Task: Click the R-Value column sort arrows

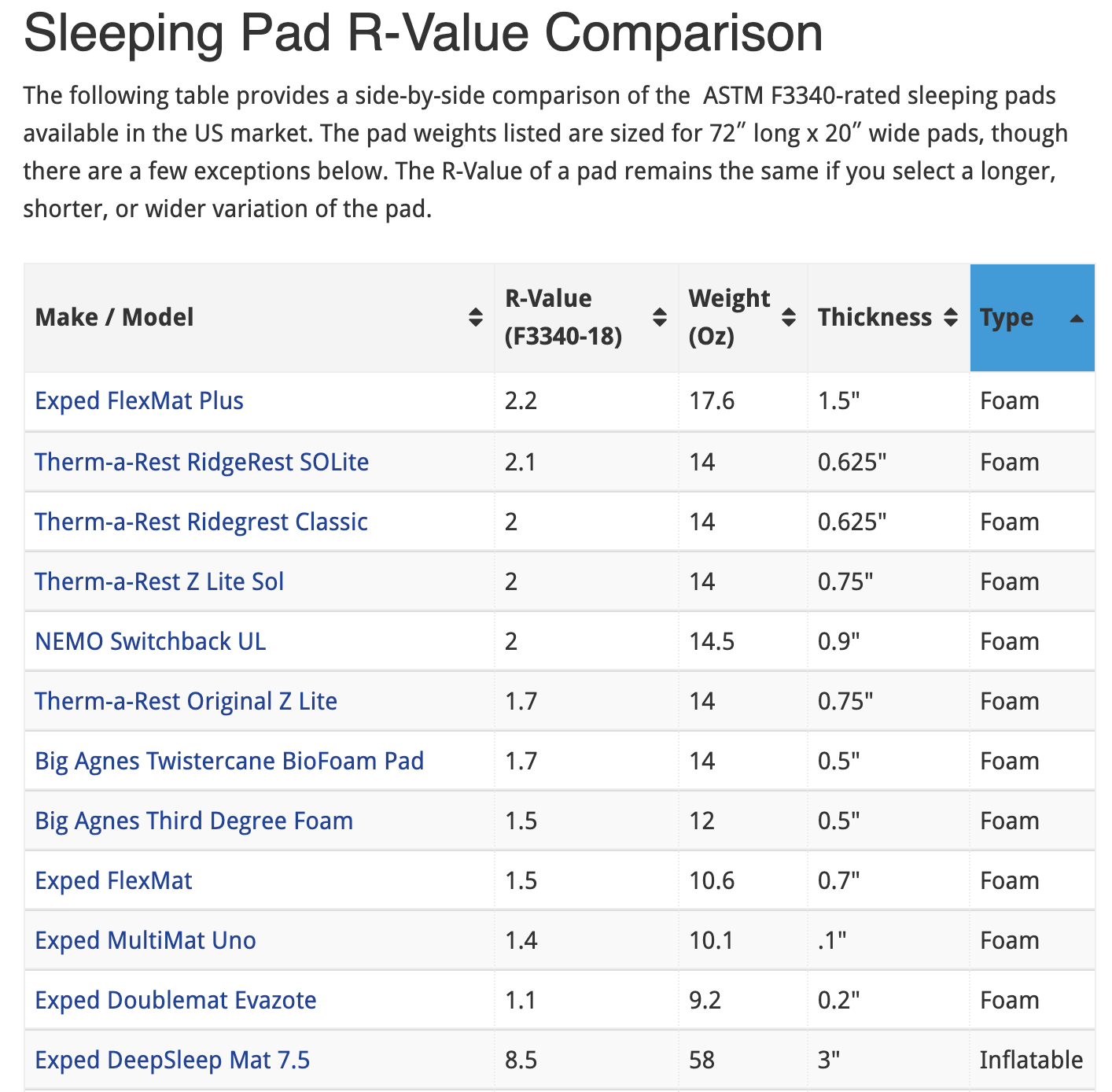Action: pos(660,317)
